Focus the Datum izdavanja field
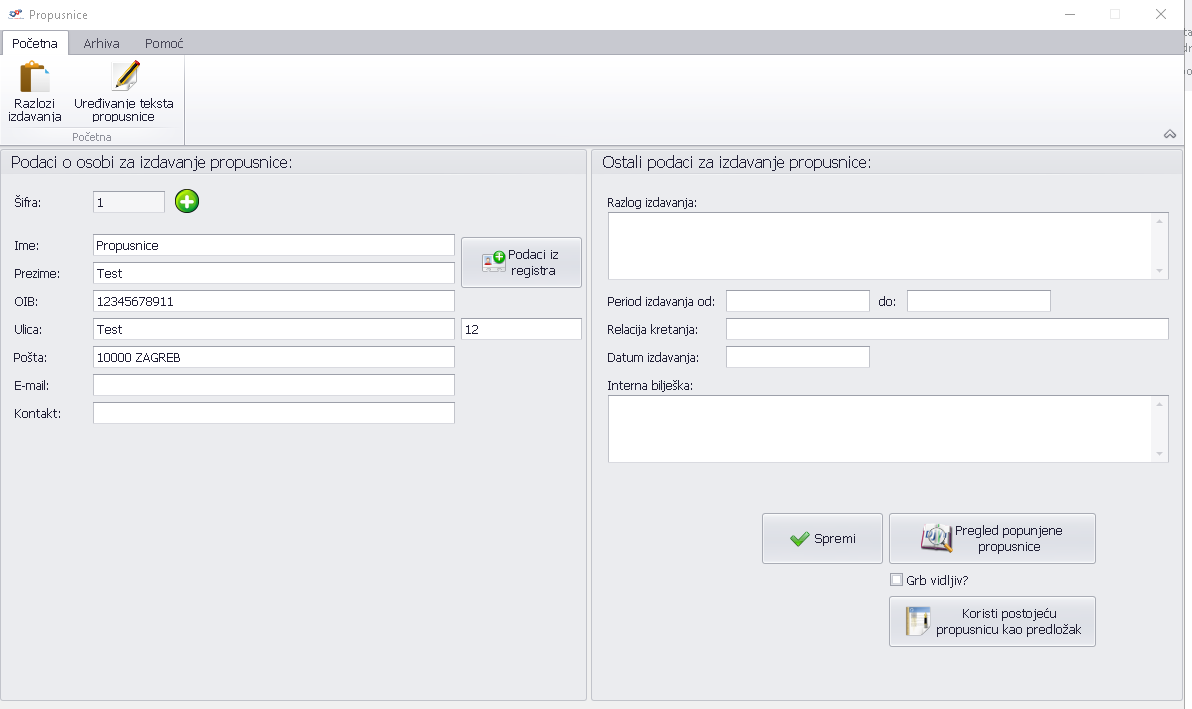 click(x=797, y=357)
